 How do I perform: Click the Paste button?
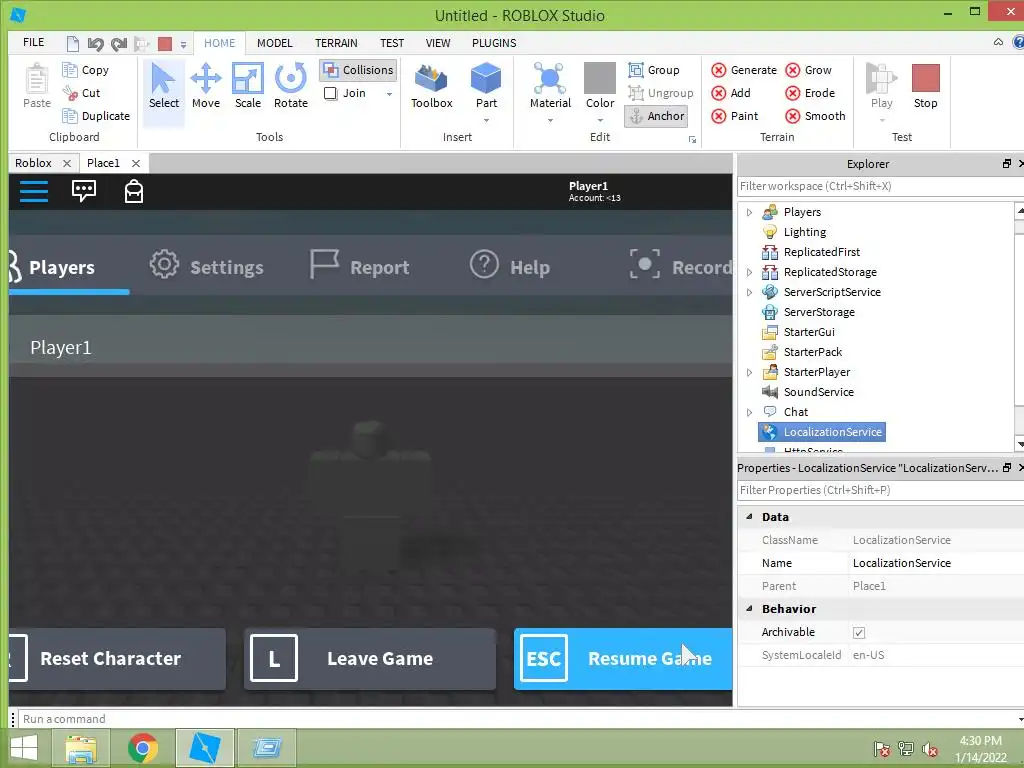point(37,86)
